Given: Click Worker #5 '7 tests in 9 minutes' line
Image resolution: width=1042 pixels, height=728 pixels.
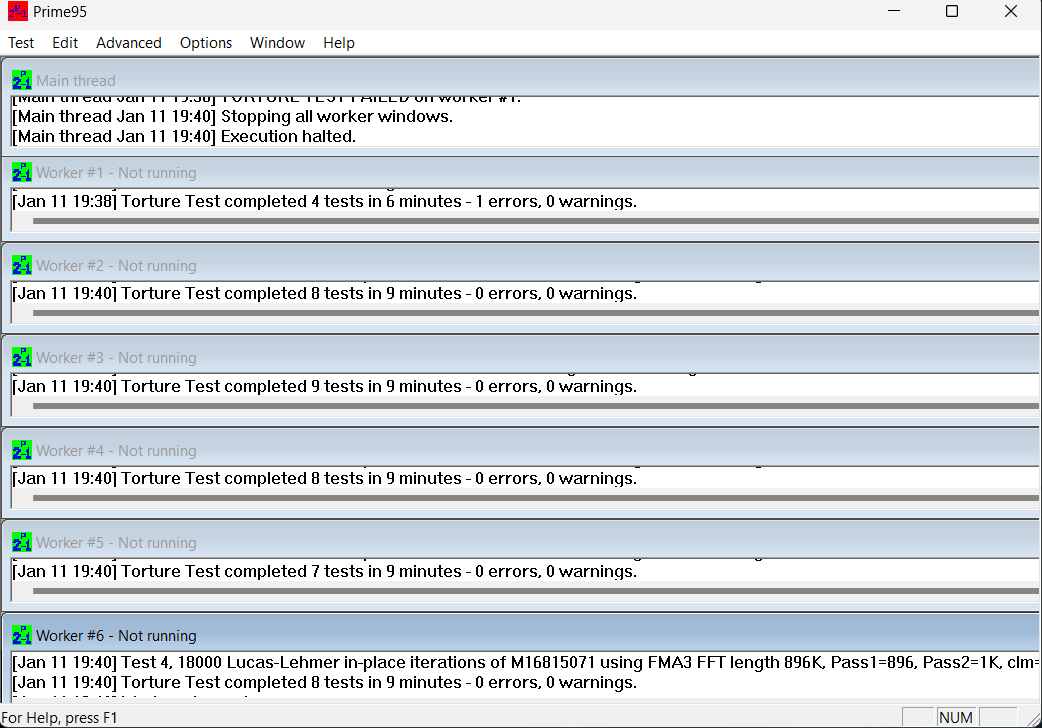Looking at the screenshot, I should coord(324,571).
